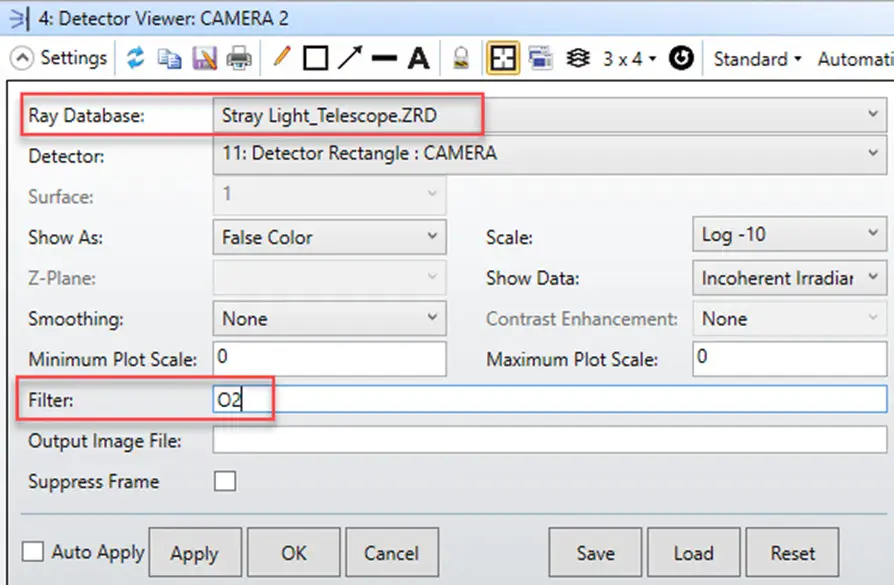Toggle the Suppress Frame checkbox
Image resolution: width=894 pixels, height=585 pixels.
coord(225,481)
